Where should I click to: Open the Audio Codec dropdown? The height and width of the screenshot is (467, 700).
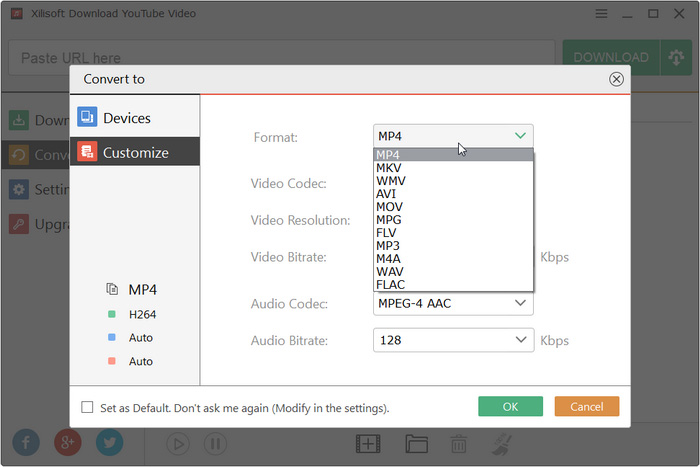coord(453,303)
